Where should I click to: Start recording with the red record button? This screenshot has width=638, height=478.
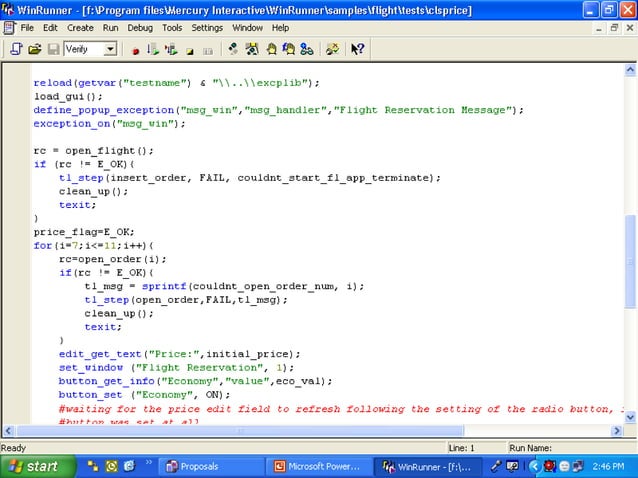click(135, 50)
